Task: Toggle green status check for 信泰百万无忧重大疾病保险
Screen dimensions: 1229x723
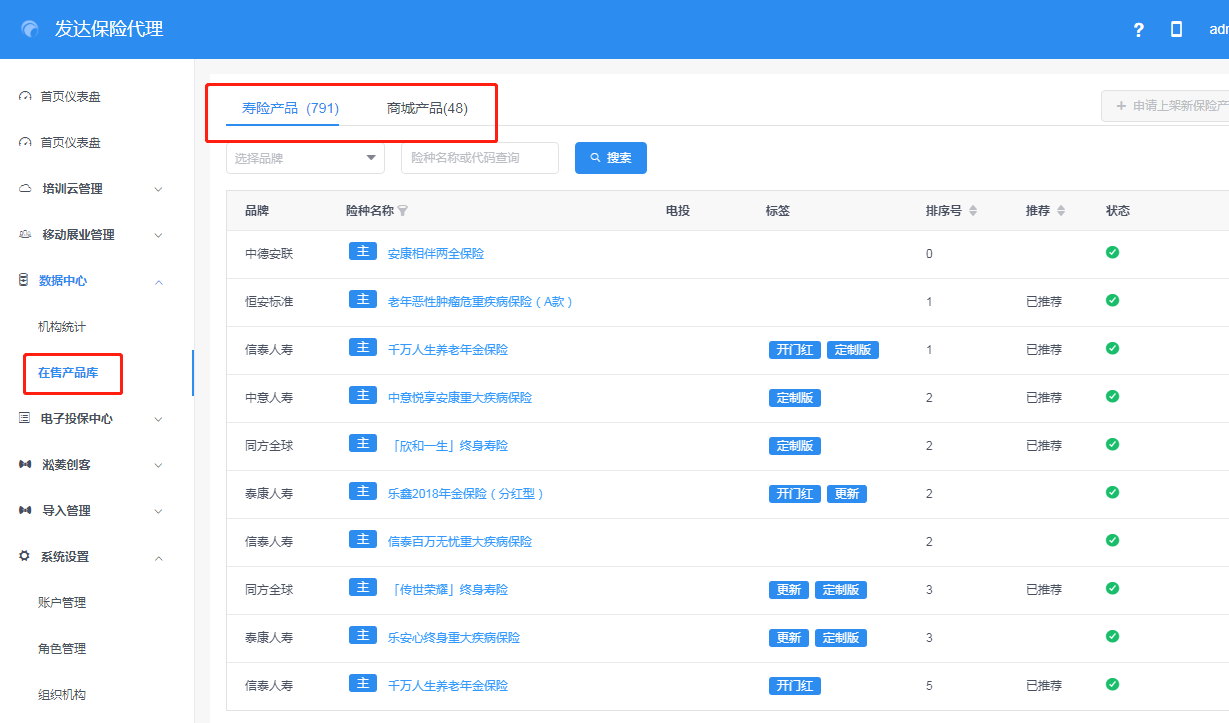Action: tap(1112, 541)
